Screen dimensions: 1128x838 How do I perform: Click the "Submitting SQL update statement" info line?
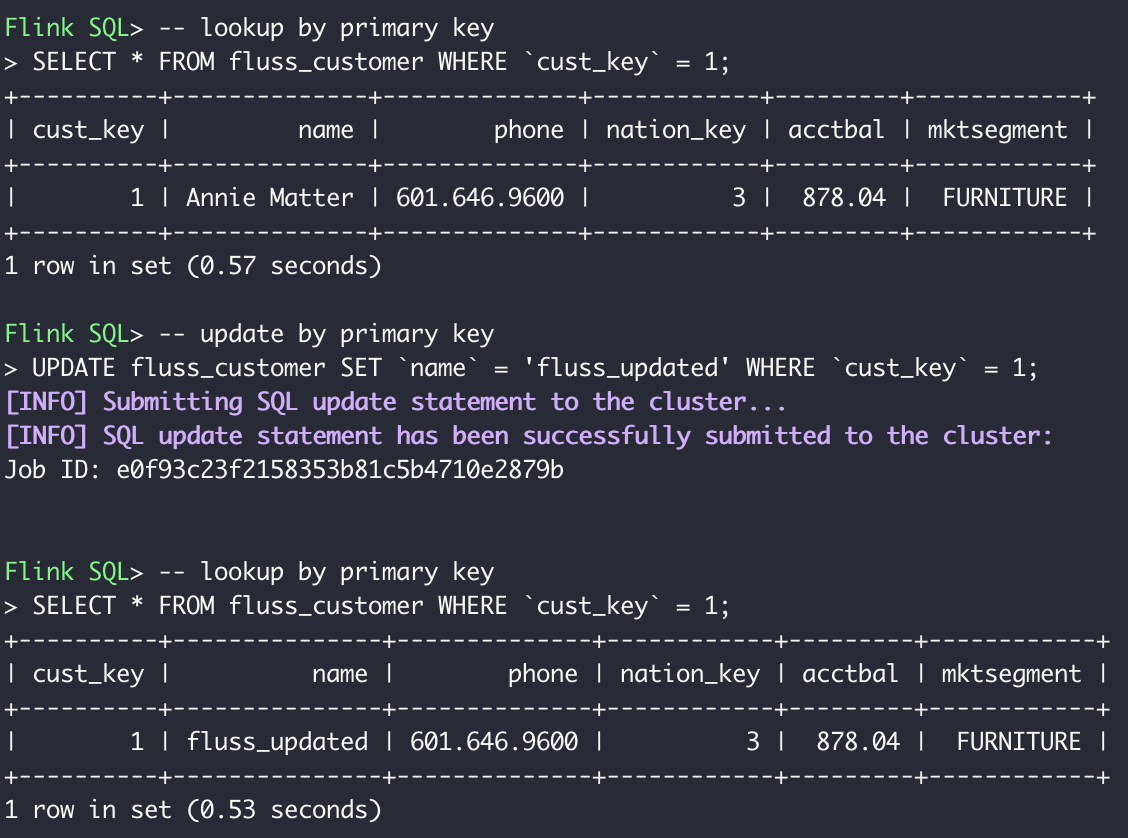[x=396, y=402]
